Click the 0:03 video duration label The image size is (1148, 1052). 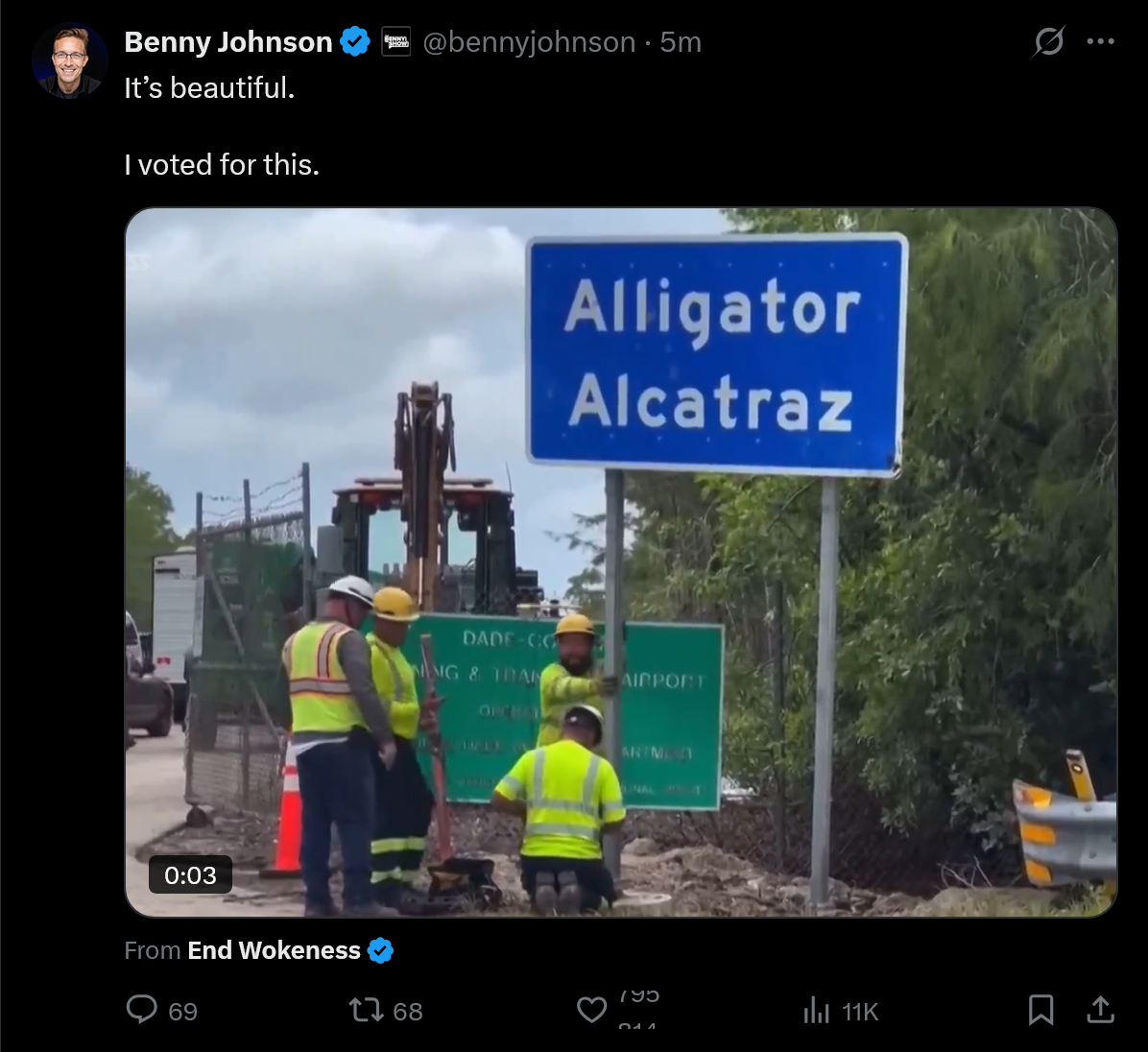(x=190, y=874)
